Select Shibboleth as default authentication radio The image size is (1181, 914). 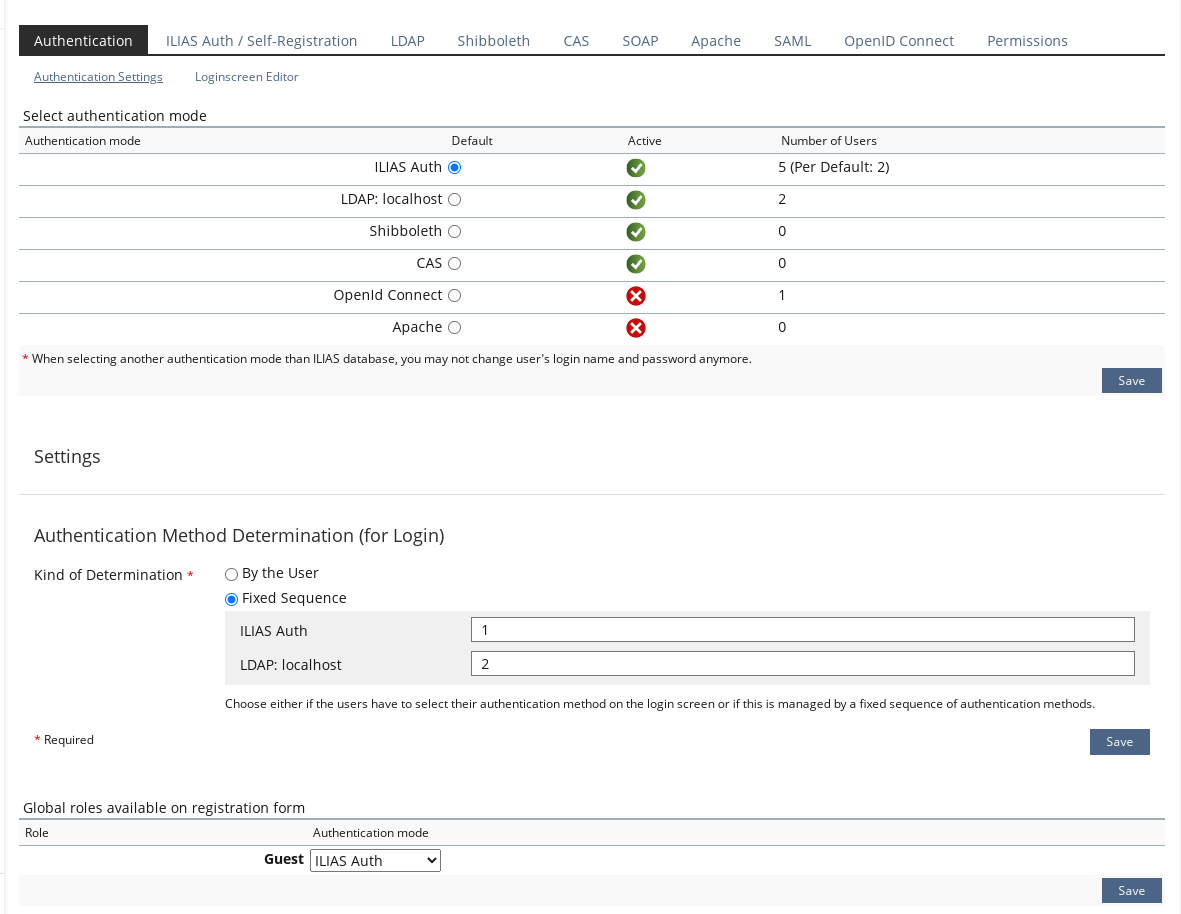coord(455,232)
